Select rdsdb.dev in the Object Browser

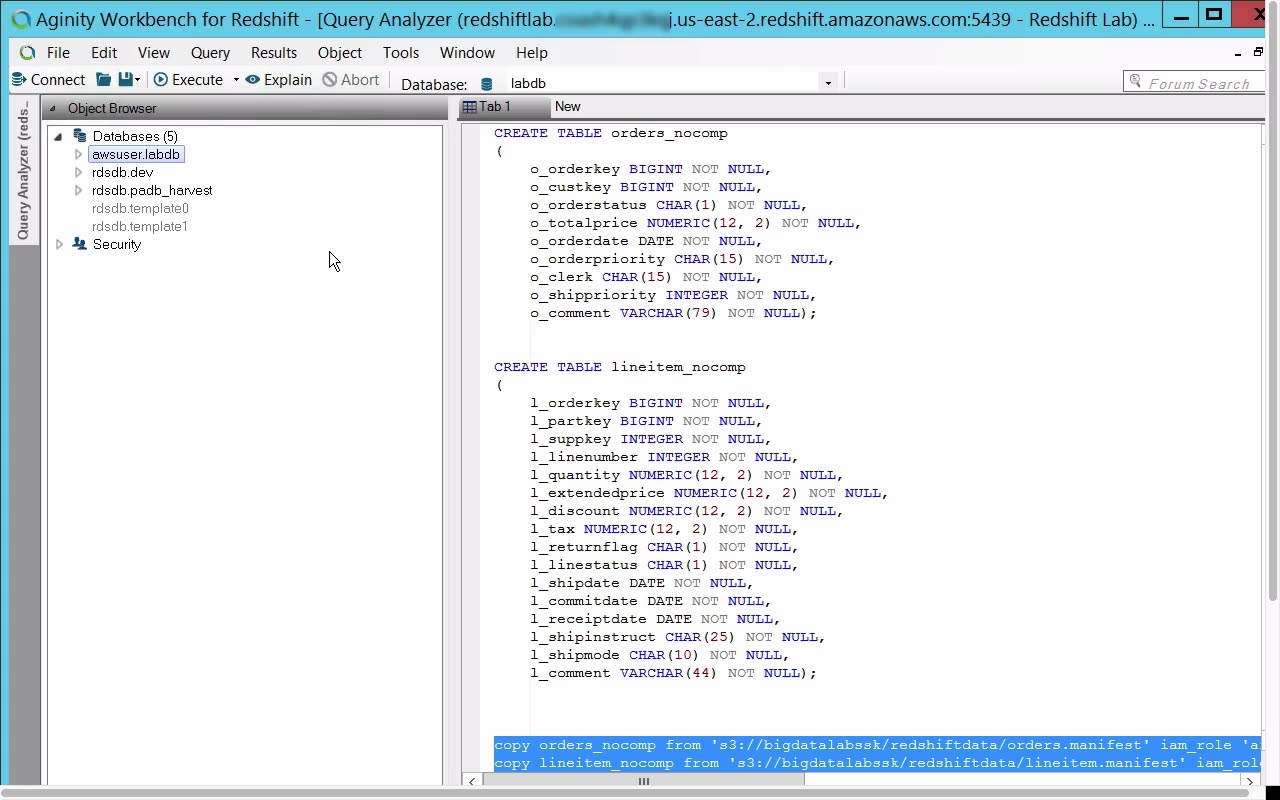(122, 173)
